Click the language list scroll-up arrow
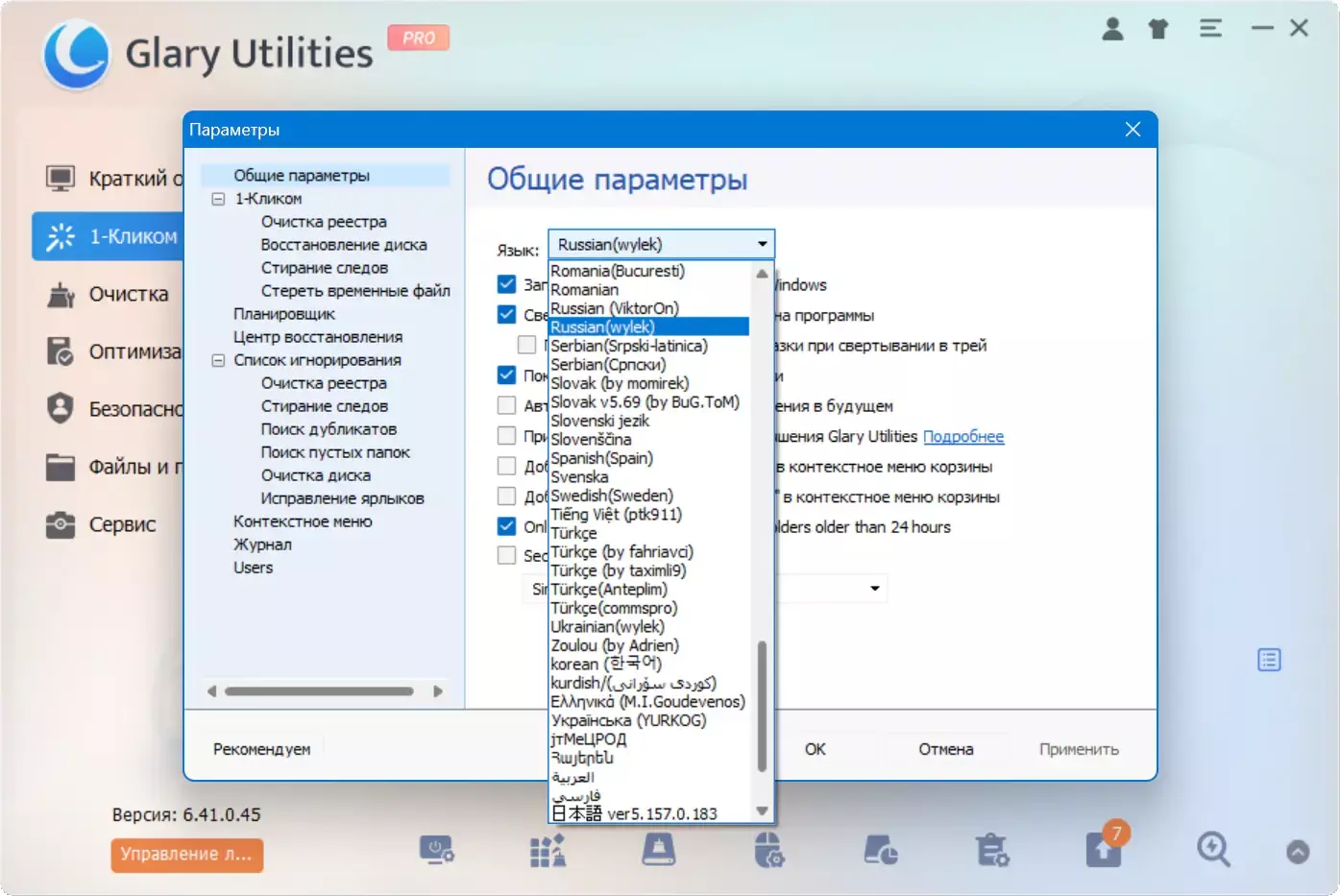Viewport: 1340px width, 896px height. pyautogui.click(x=762, y=274)
